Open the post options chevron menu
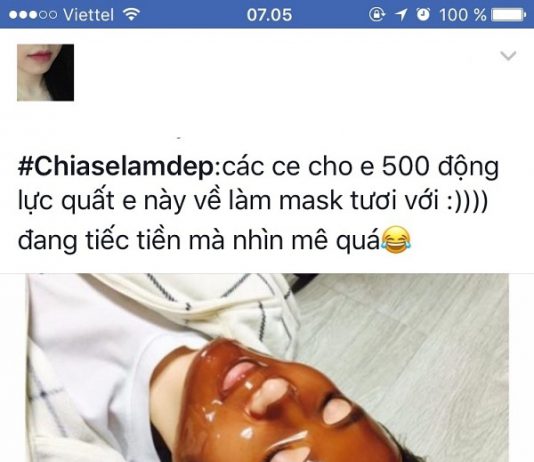This screenshot has width=534, height=462. click(x=508, y=56)
